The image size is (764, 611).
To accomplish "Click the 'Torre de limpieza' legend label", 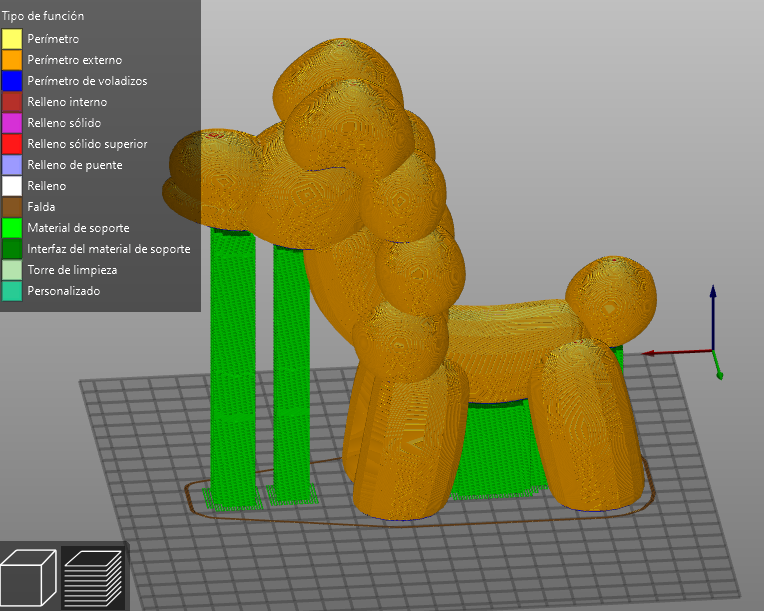I will pyautogui.click(x=72, y=269).
